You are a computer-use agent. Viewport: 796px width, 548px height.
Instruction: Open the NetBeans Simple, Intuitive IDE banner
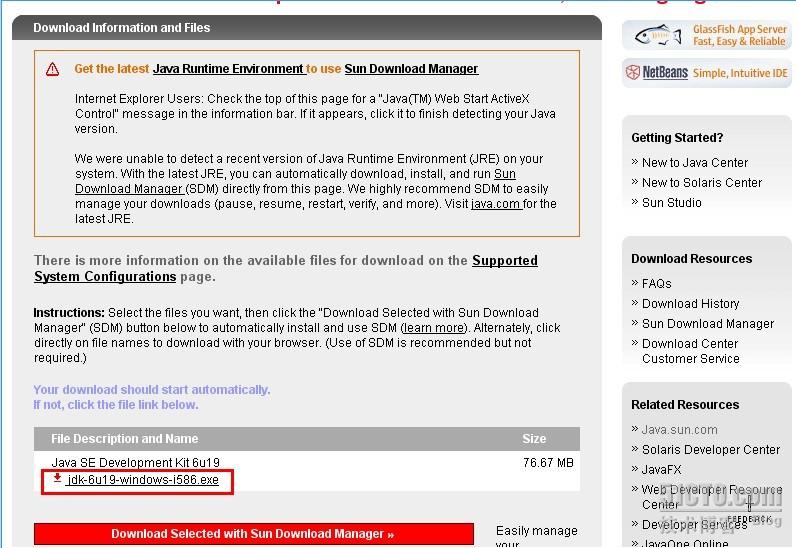coord(707,73)
